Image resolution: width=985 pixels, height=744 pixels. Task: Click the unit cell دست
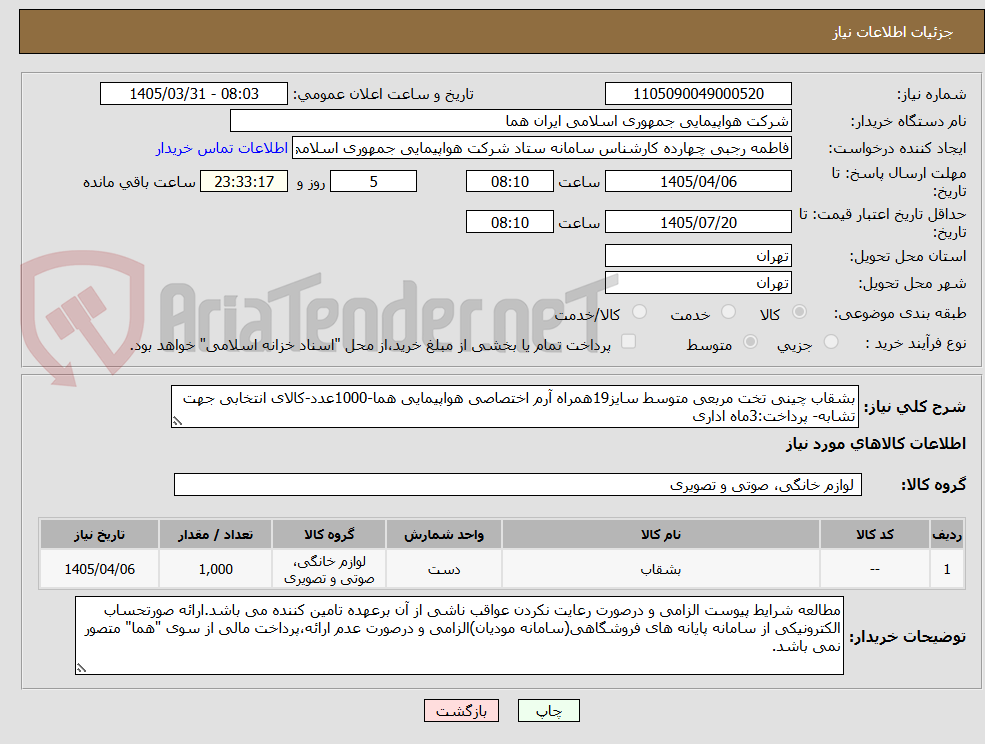pos(444,569)
